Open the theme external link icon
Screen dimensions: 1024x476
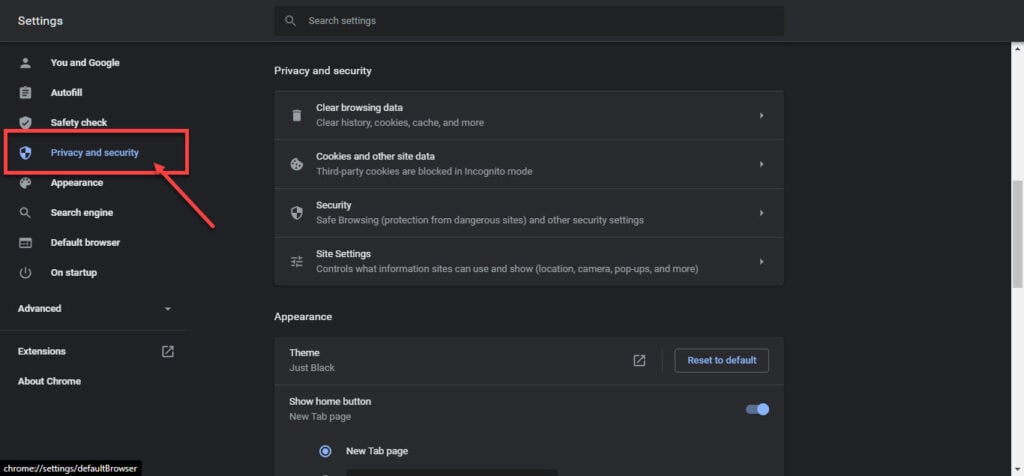(x=639, y=360)
